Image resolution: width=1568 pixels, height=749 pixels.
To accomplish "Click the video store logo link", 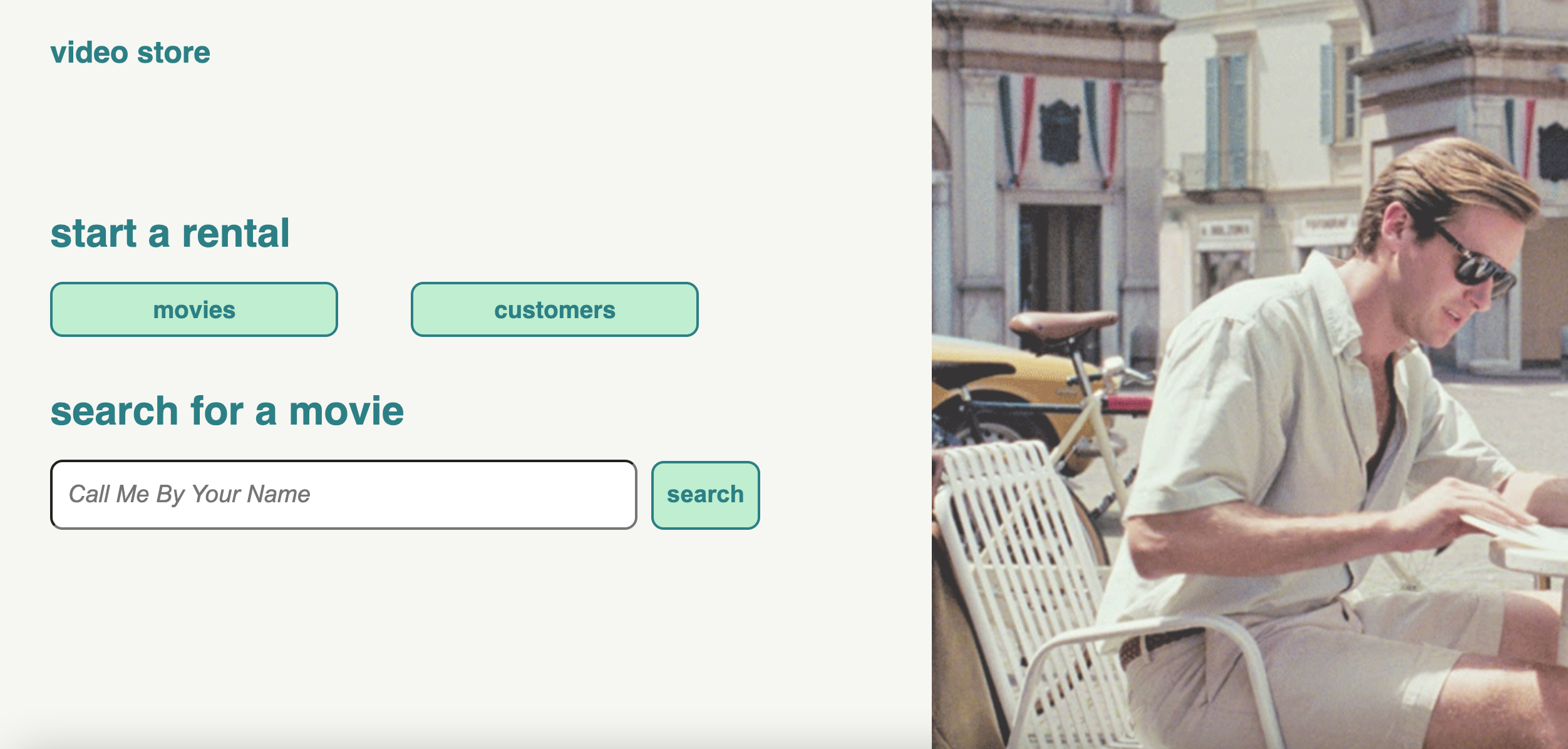I will 130,53.
